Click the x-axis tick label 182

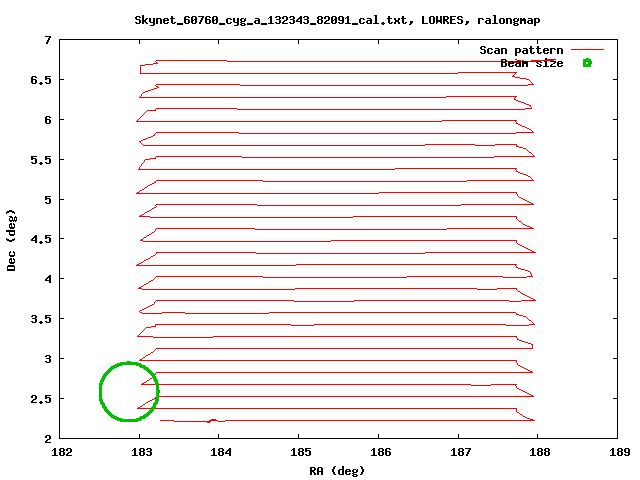coord(62,452)
